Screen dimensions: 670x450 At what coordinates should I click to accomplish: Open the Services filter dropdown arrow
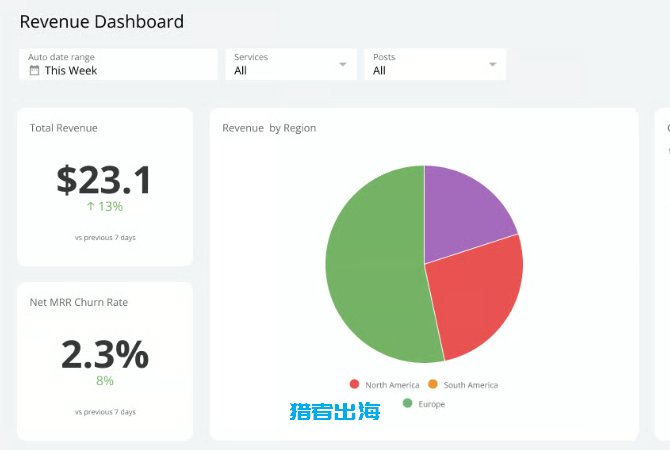click(x=343, y=64)
